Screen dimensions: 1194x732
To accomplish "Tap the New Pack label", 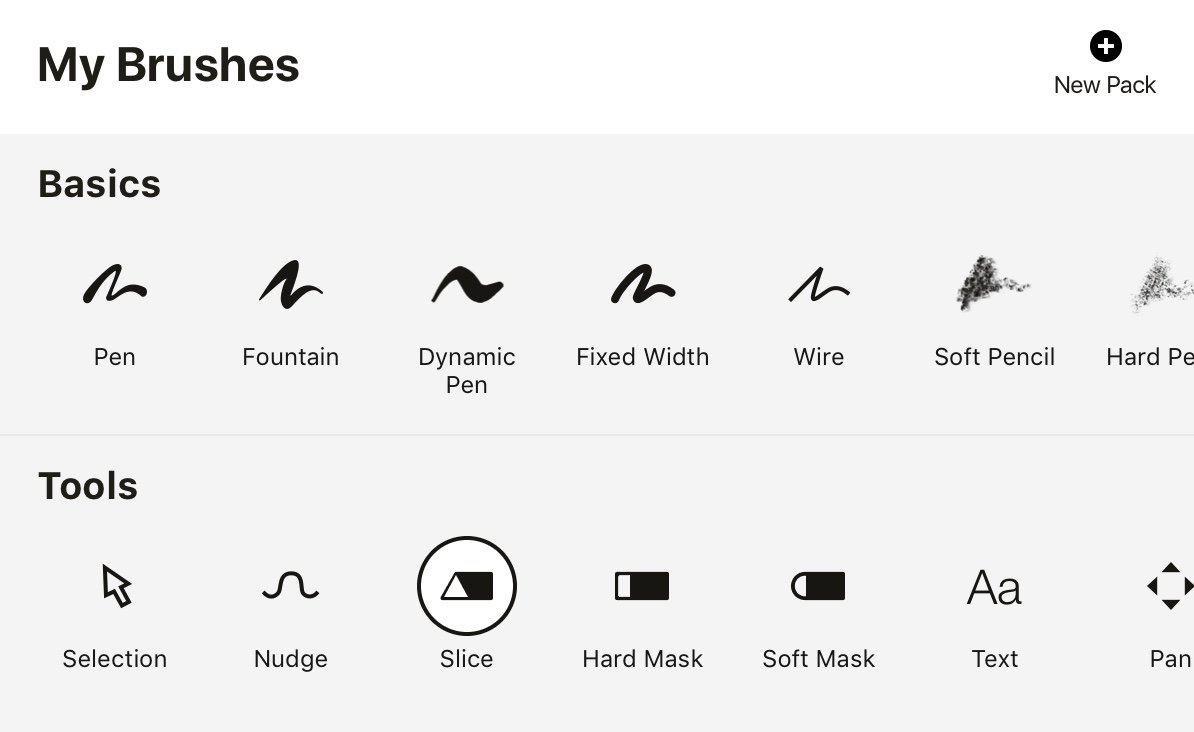I will coord(1105,85).
